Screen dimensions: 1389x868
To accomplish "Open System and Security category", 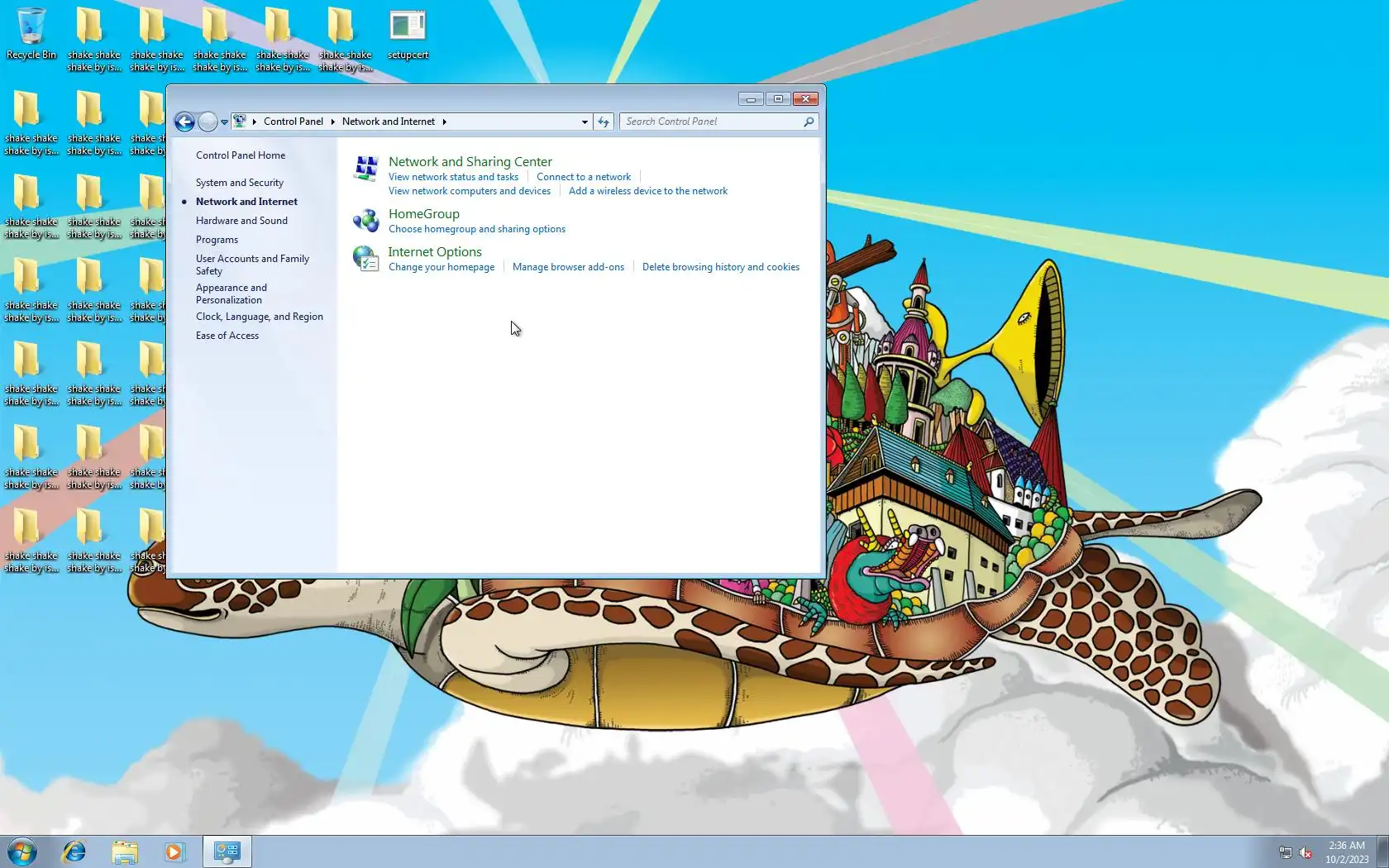I will [240, 183].
